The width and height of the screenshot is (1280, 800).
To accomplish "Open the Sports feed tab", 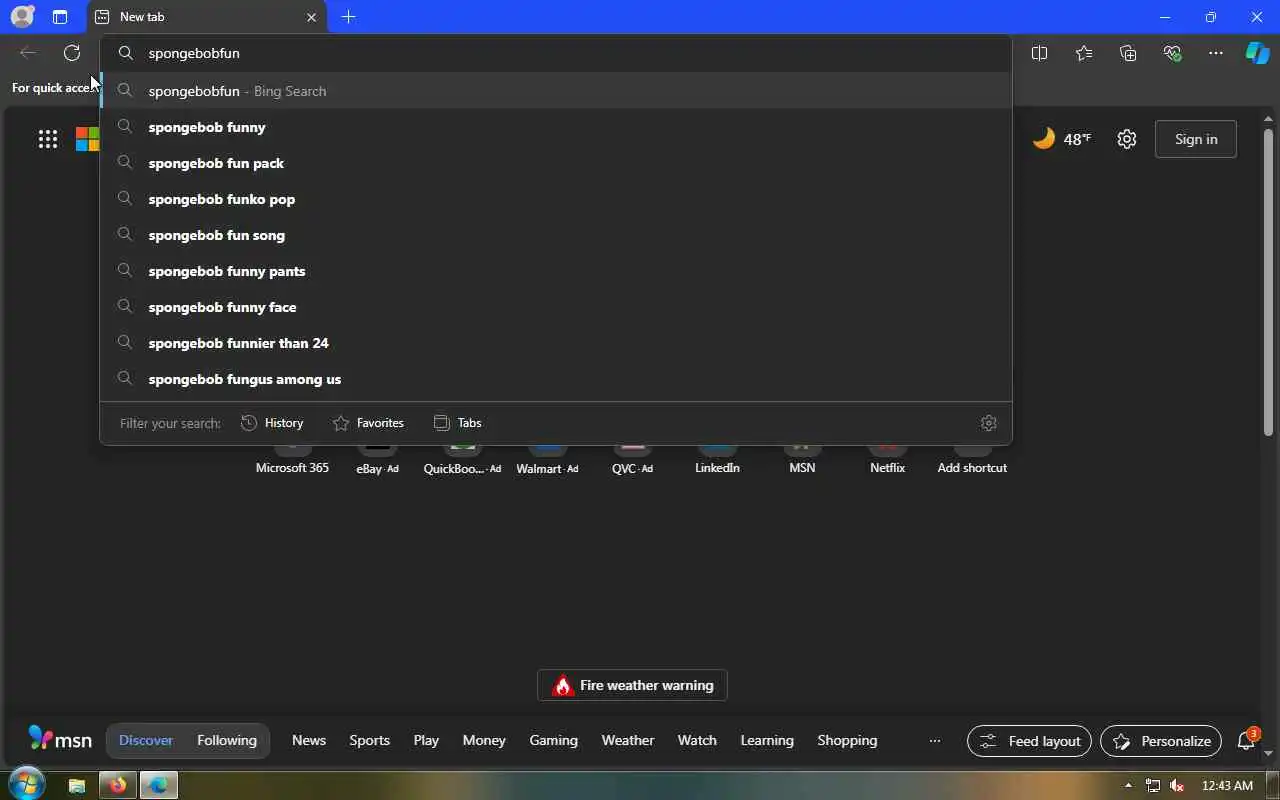I will 369,740.
